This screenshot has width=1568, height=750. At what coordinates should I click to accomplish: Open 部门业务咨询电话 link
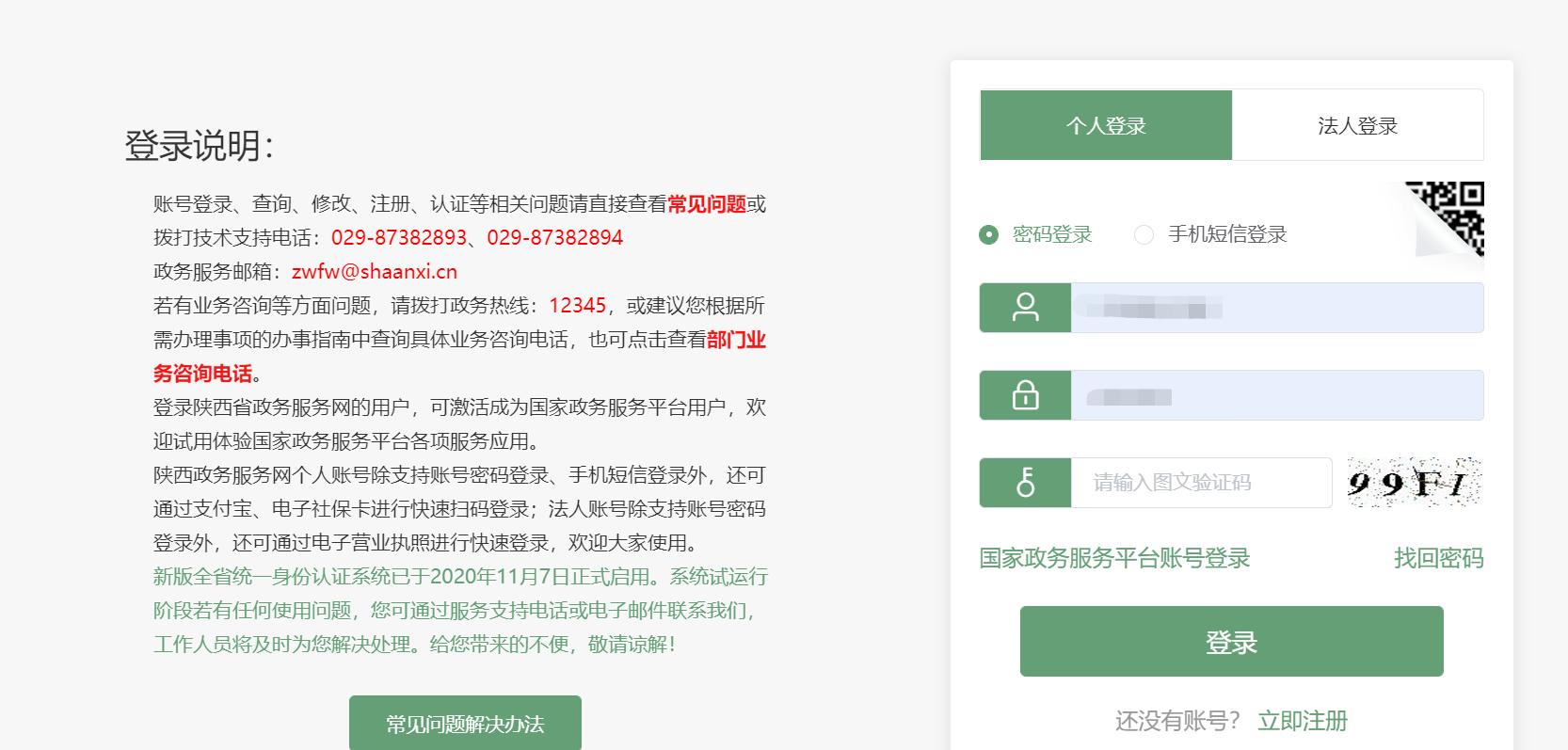click(736, 340)
